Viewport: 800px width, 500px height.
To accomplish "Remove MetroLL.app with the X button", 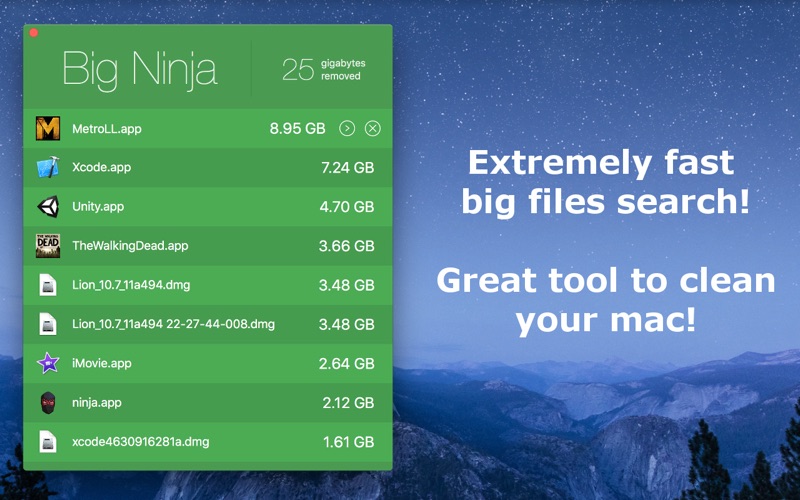I will pos(372,129).
